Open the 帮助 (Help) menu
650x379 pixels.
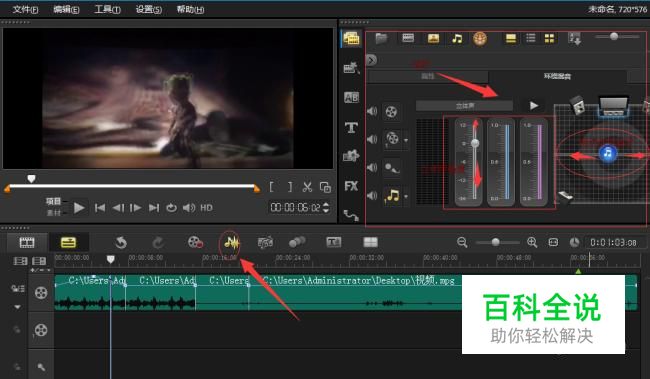coord(190,9)
